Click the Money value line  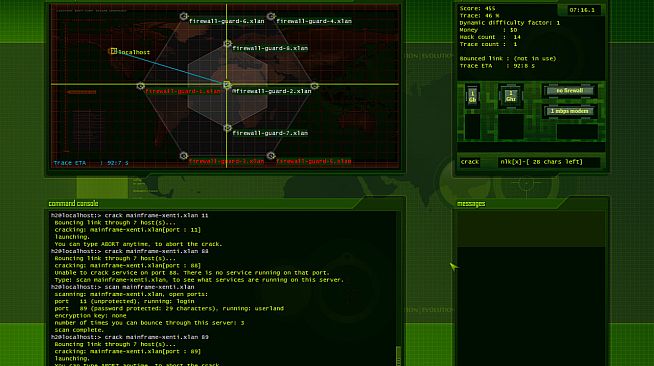488,30
